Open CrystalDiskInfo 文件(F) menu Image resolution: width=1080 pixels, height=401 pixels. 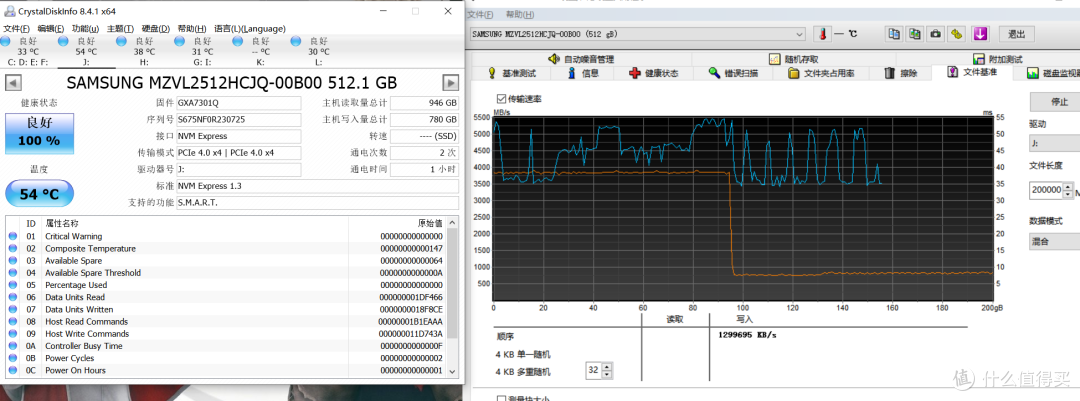click(x=17, y=28)
